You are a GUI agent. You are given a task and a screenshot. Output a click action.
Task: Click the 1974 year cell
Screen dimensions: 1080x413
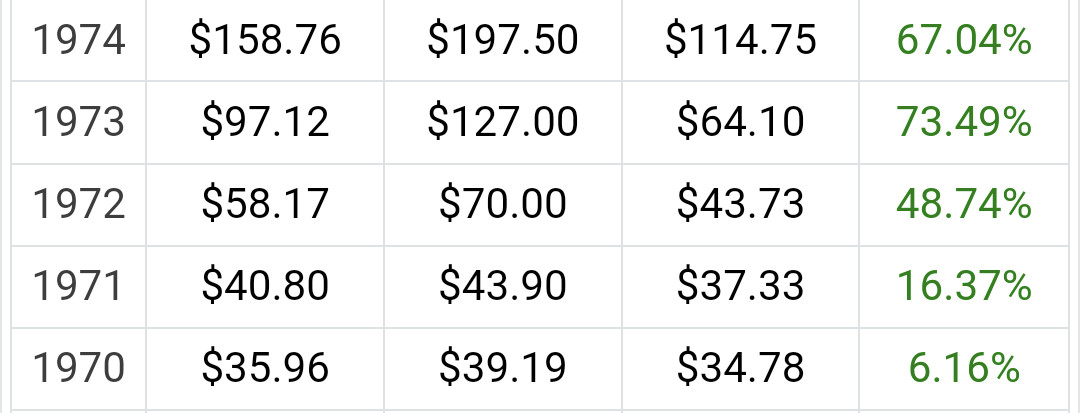click(79, 41)
